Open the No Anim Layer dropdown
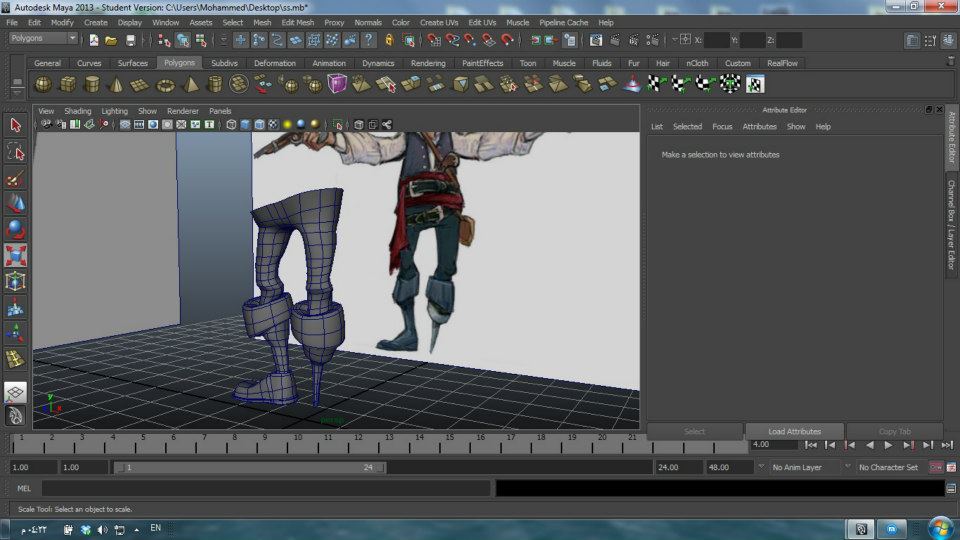 (x=762, y=467)
